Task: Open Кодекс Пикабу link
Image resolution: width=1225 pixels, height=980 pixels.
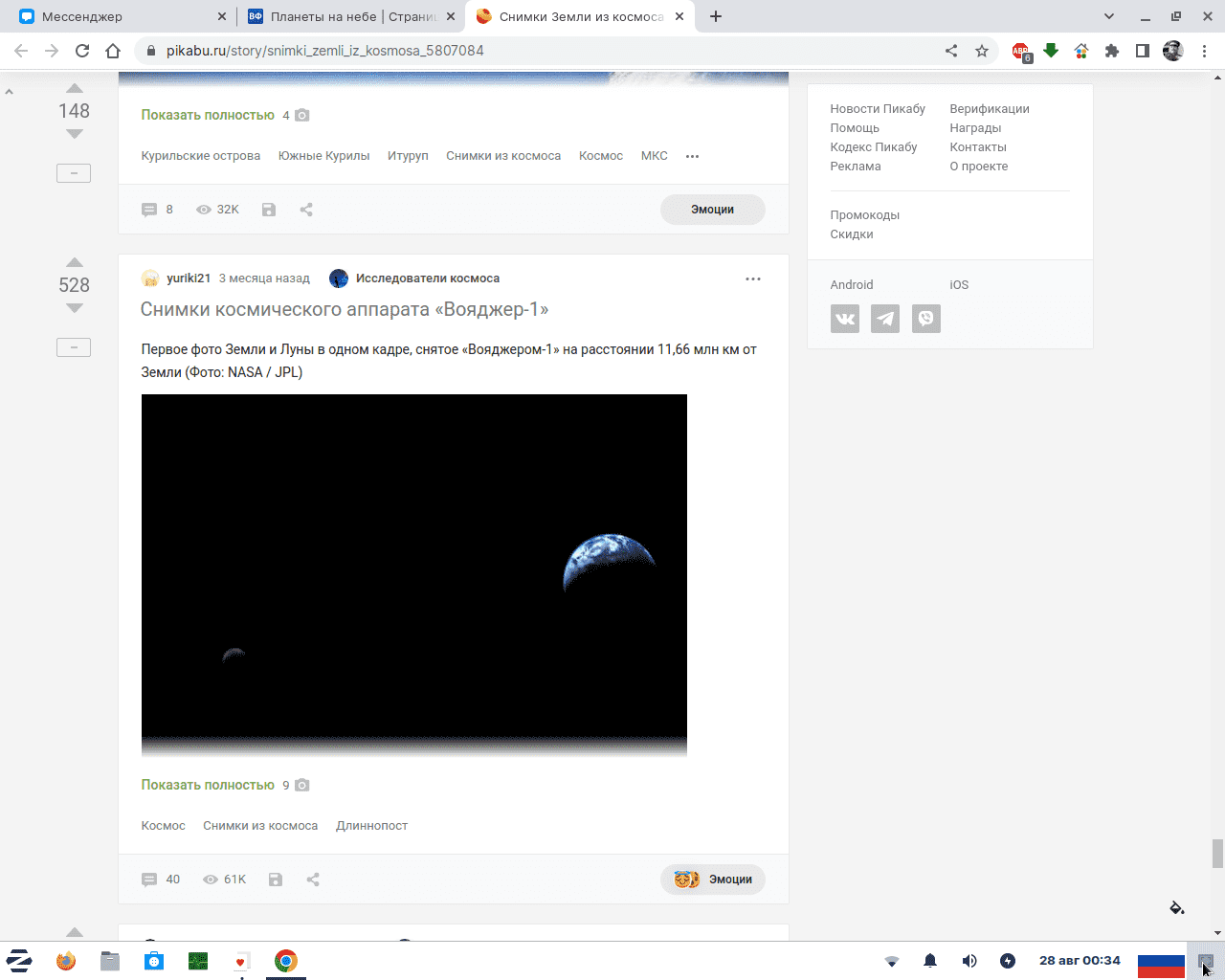Action: pos(874,147)
